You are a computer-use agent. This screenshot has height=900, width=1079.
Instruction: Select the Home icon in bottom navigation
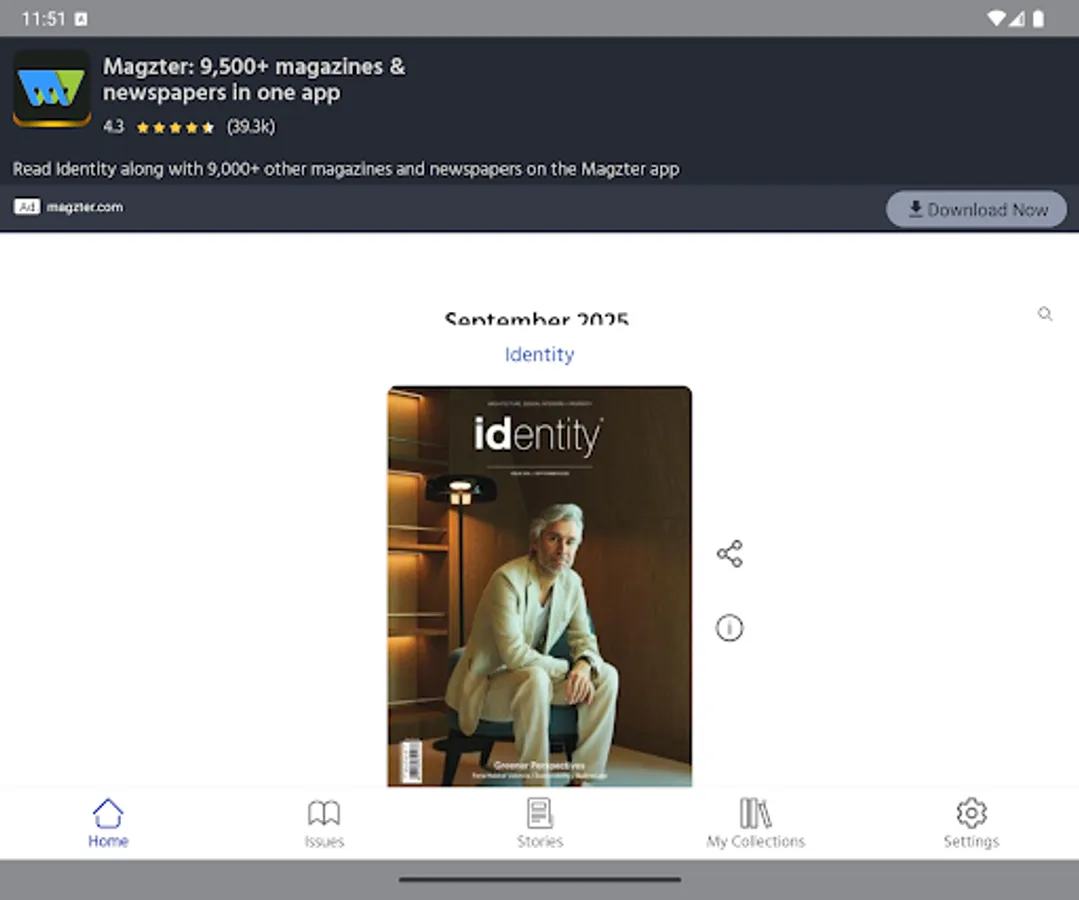pos(108,812)
